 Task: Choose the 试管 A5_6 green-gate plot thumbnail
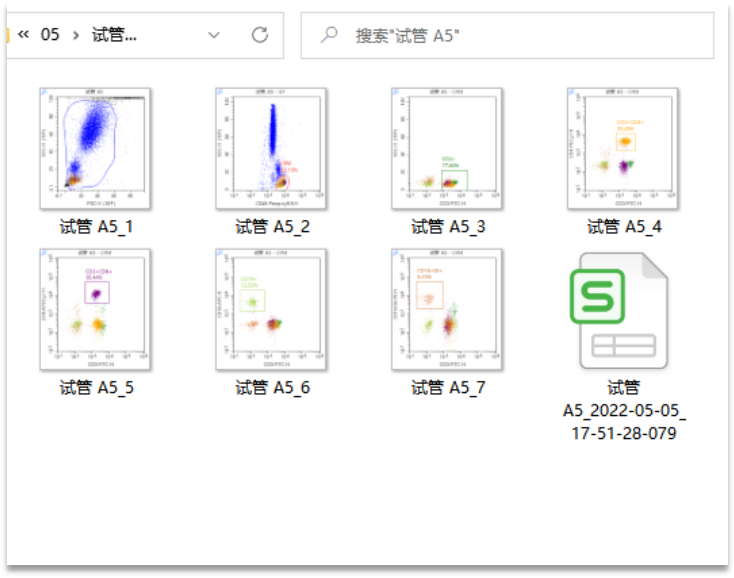click(x=272, y=308)
